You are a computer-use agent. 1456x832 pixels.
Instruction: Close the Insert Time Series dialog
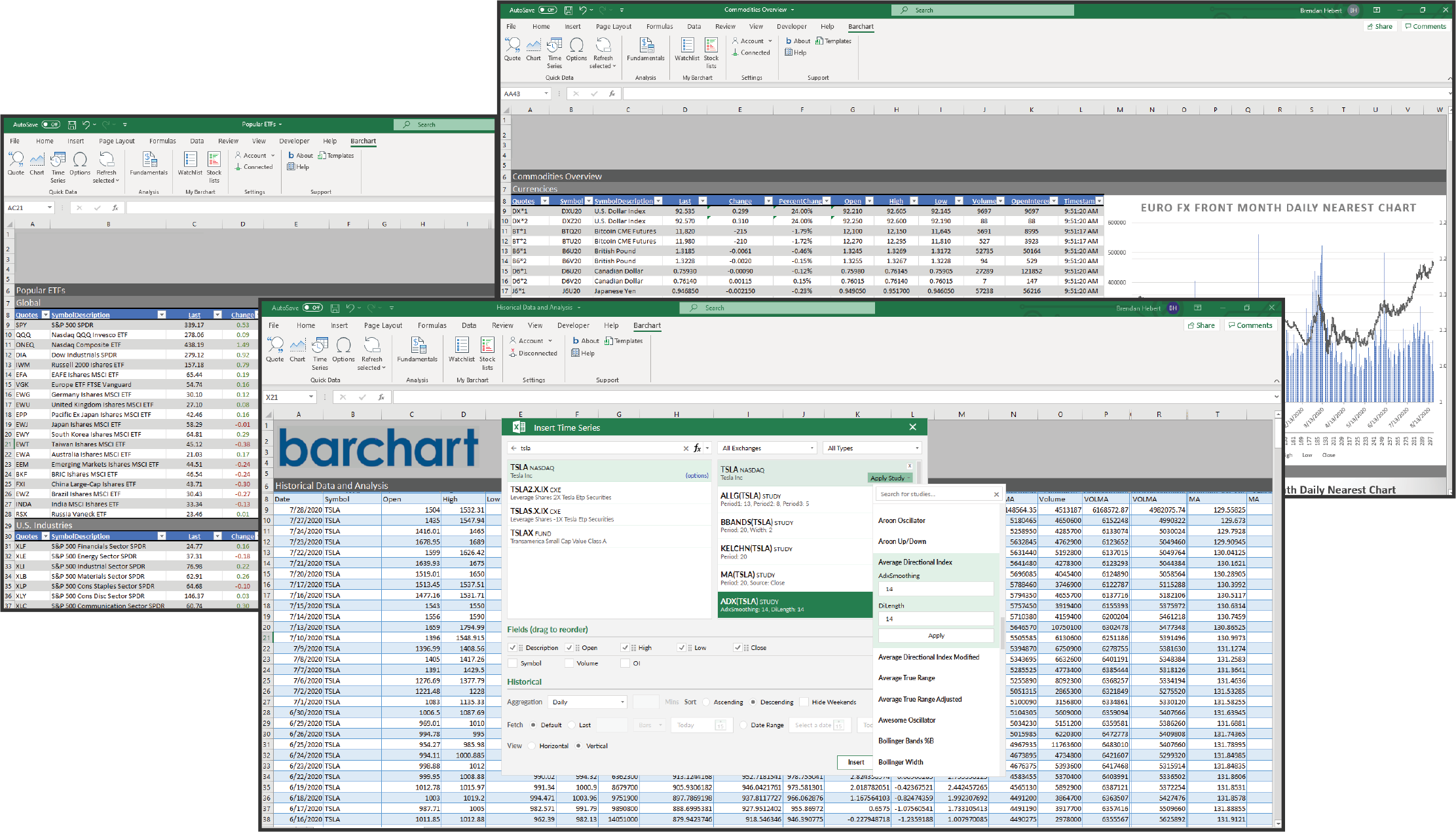click(913, 427)
